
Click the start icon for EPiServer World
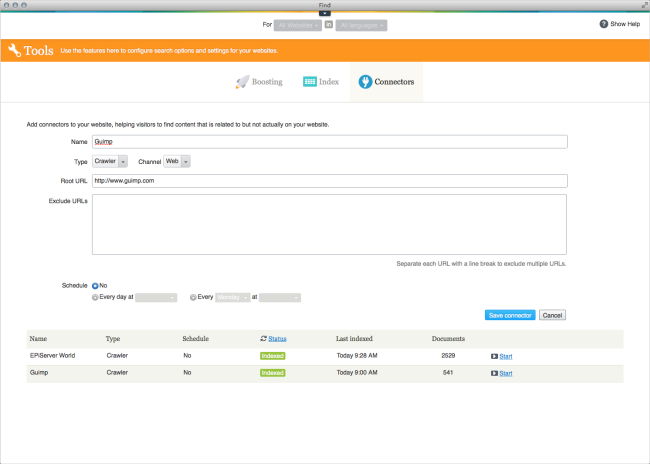[x=494, y=355]
